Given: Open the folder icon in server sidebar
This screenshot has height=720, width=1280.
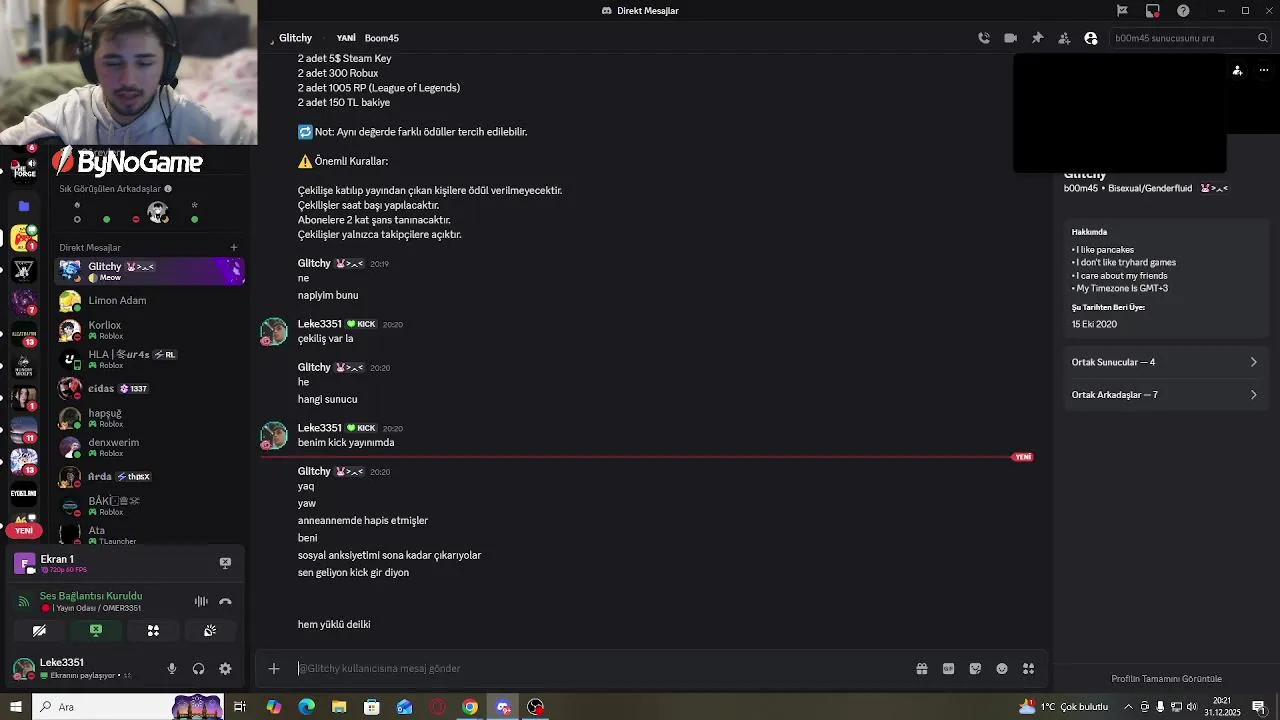Looking at the screenshot, I should pos(24,206).
